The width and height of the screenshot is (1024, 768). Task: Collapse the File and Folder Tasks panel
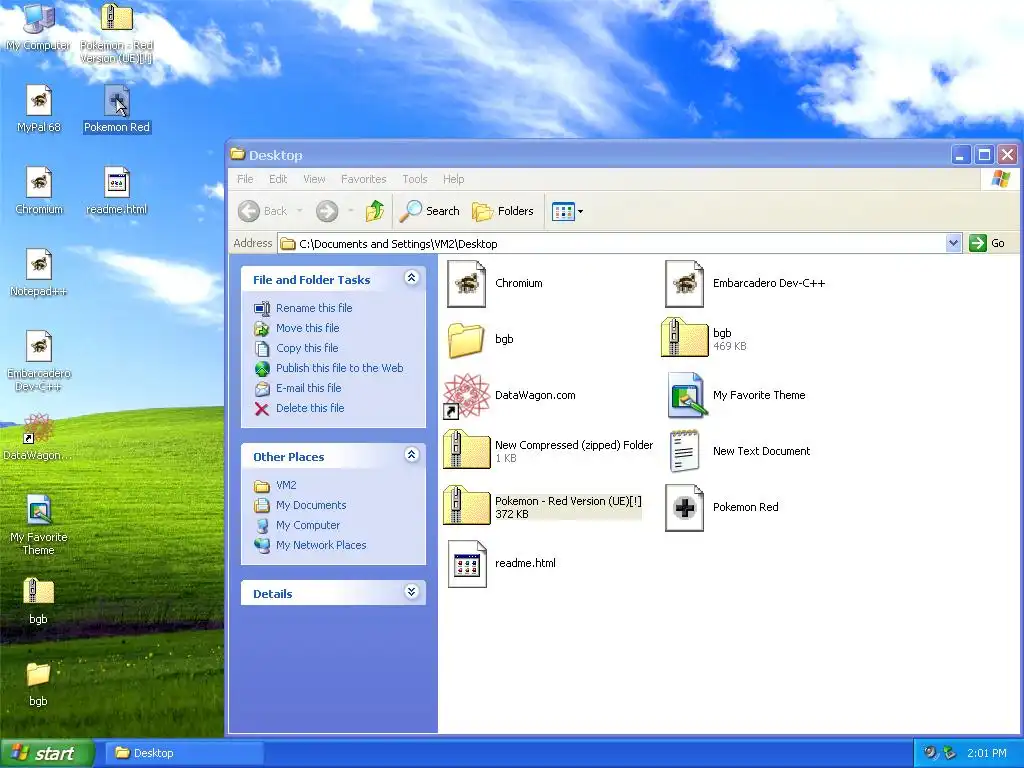point(411,278)
